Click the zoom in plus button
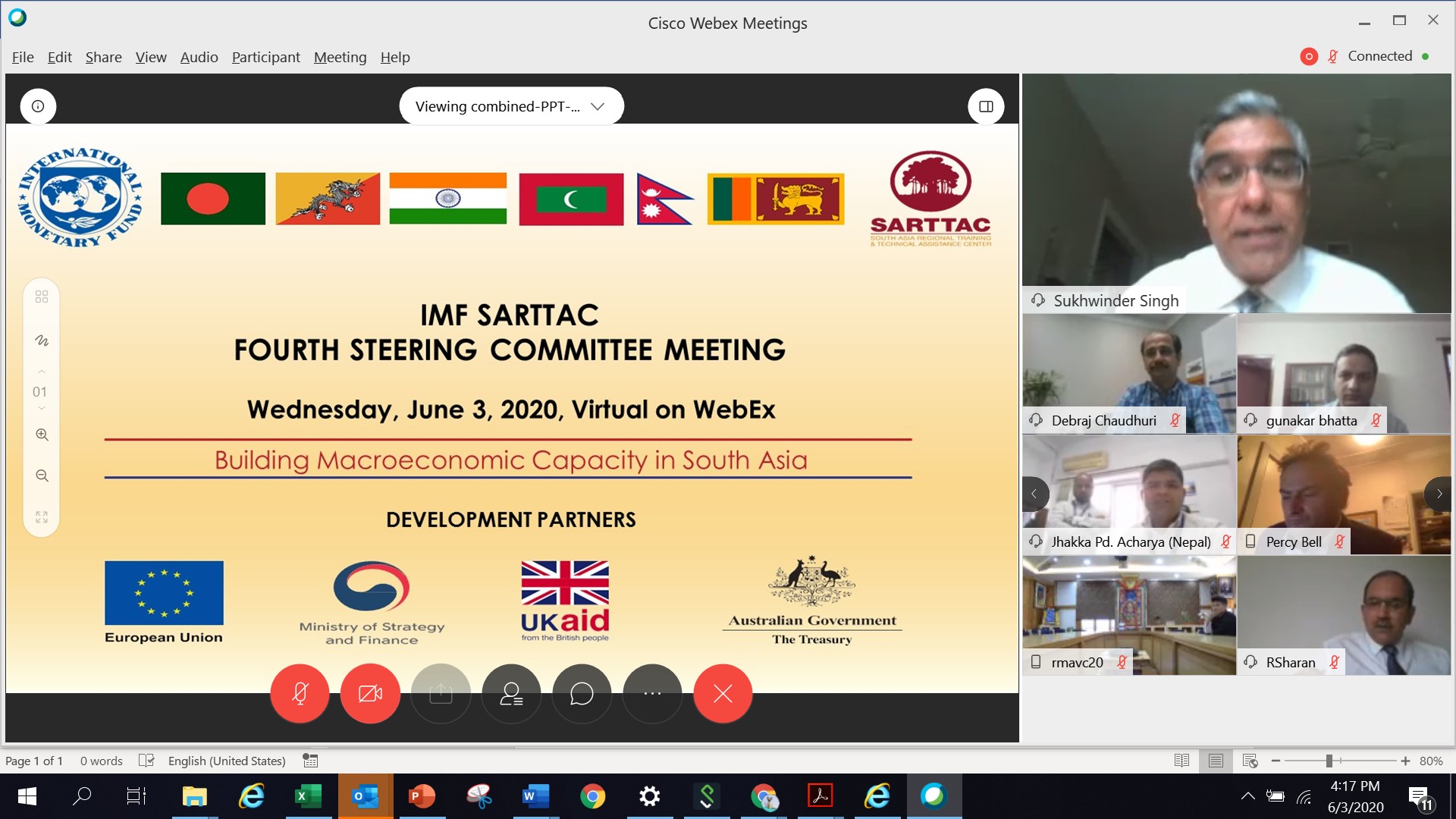Viewport: 1456px width, 819px height. 1405,761
